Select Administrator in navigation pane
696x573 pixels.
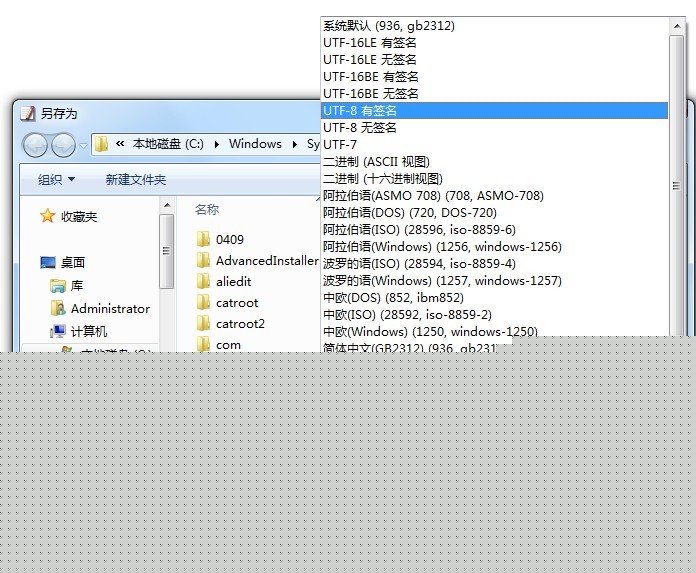click(x=110, y=308)
